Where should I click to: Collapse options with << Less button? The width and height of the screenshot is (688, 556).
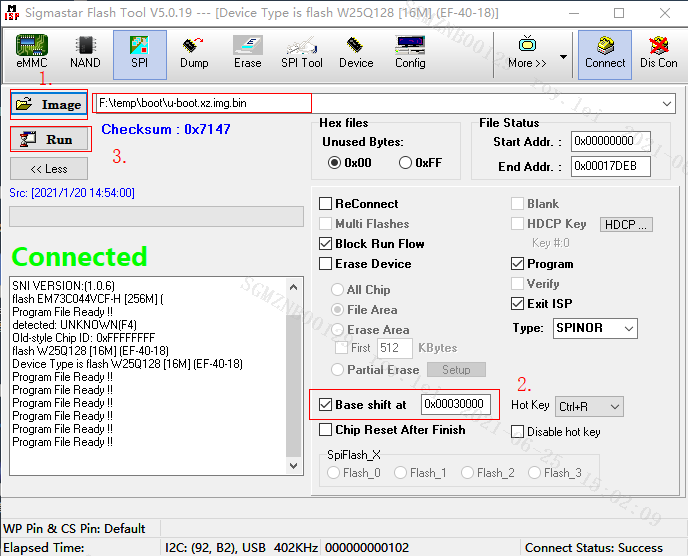click(49, 169)
